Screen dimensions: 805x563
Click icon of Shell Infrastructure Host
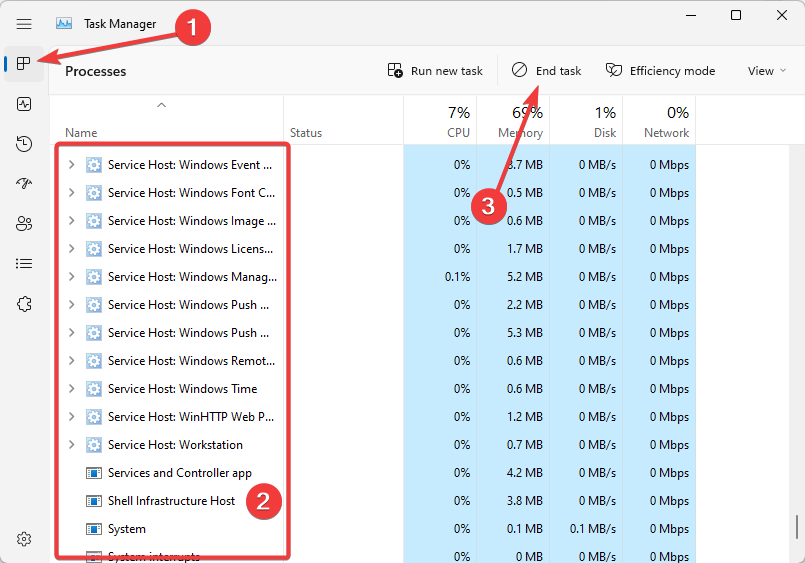(93, 500)
